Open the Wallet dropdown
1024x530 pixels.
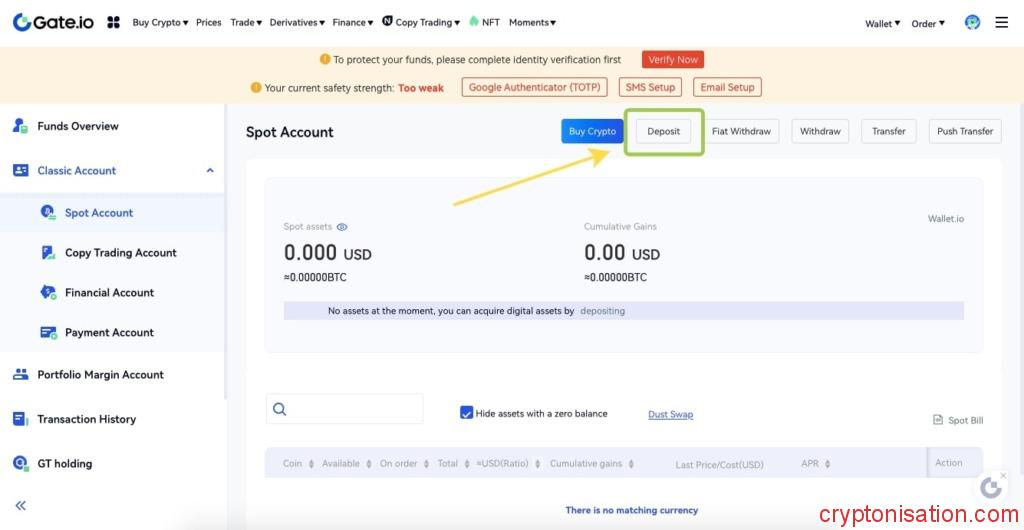coord(882,23)
